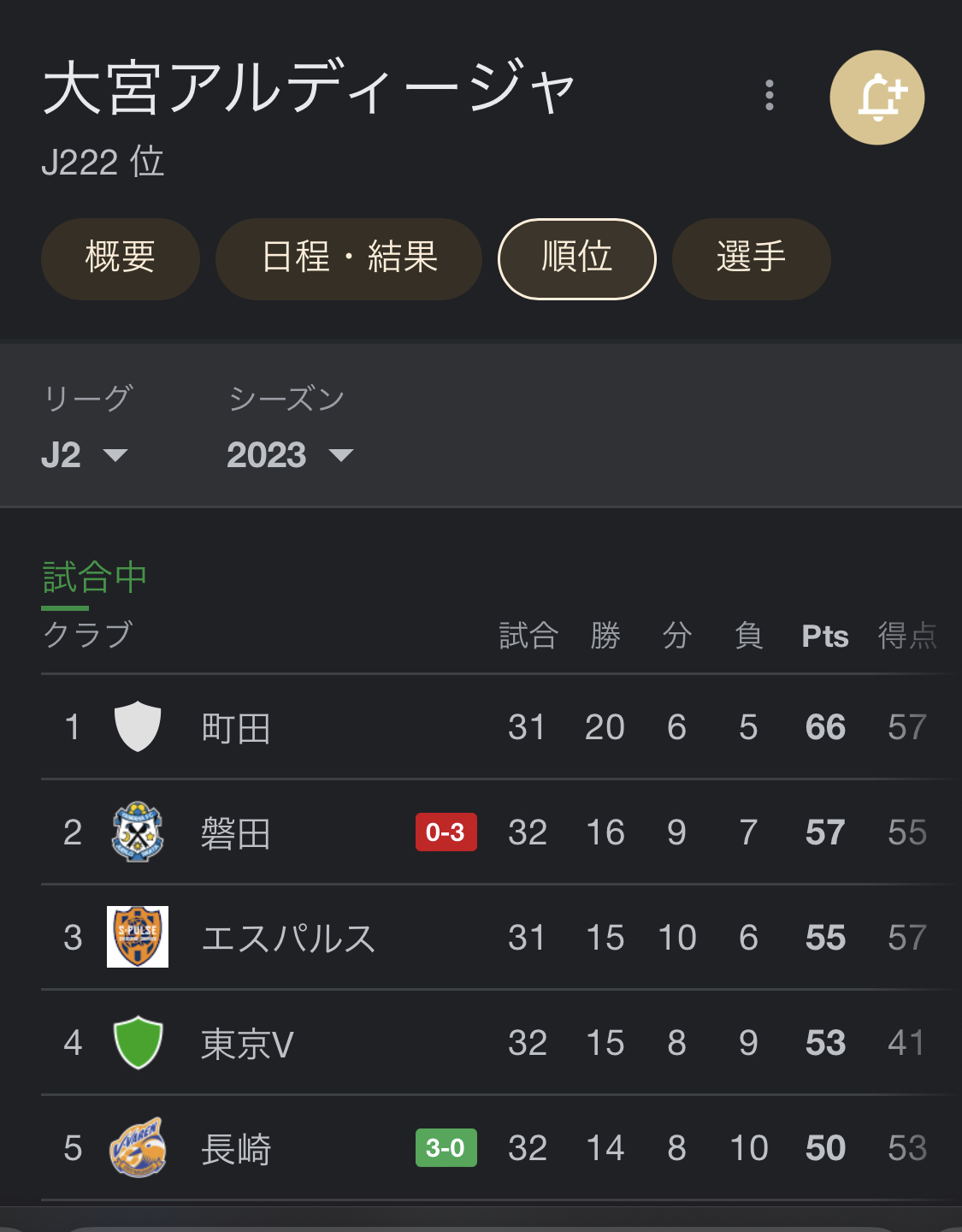Switch to the 日程・結果 tab
962x1232 pixels.
click(x=349, y=258)
